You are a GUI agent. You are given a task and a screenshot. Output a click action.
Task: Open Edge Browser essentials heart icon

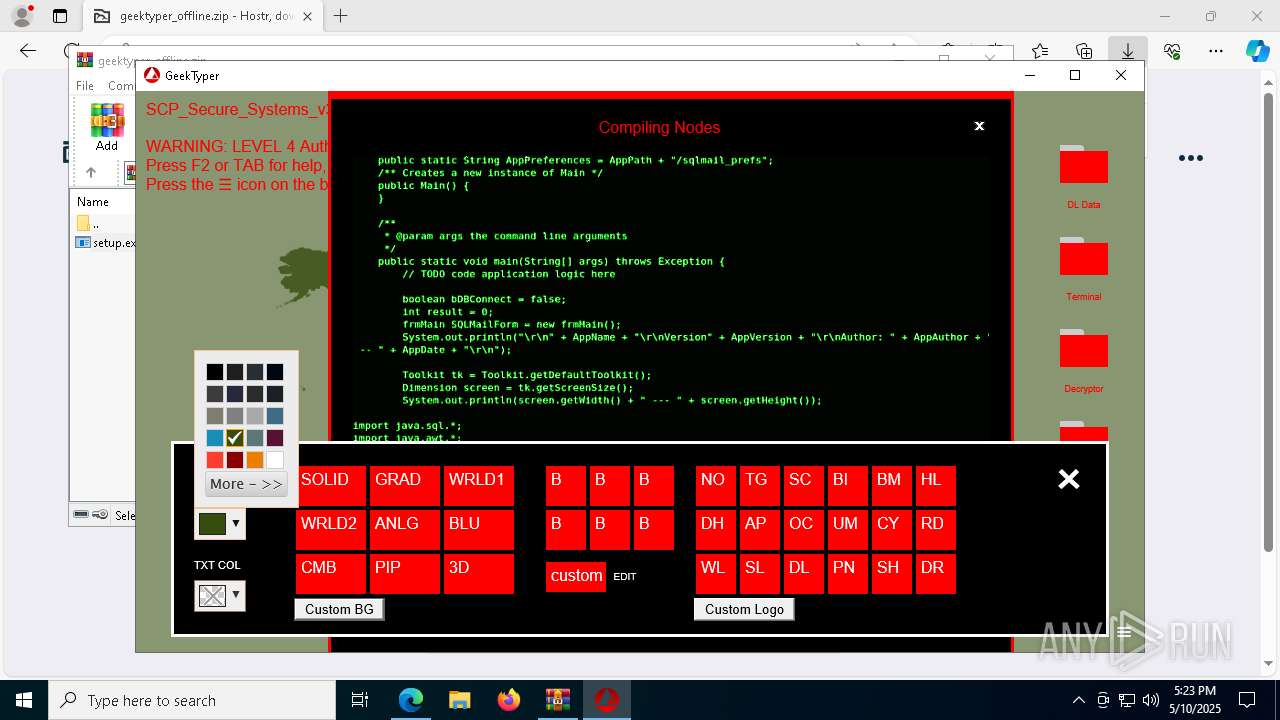(1172, 51)
